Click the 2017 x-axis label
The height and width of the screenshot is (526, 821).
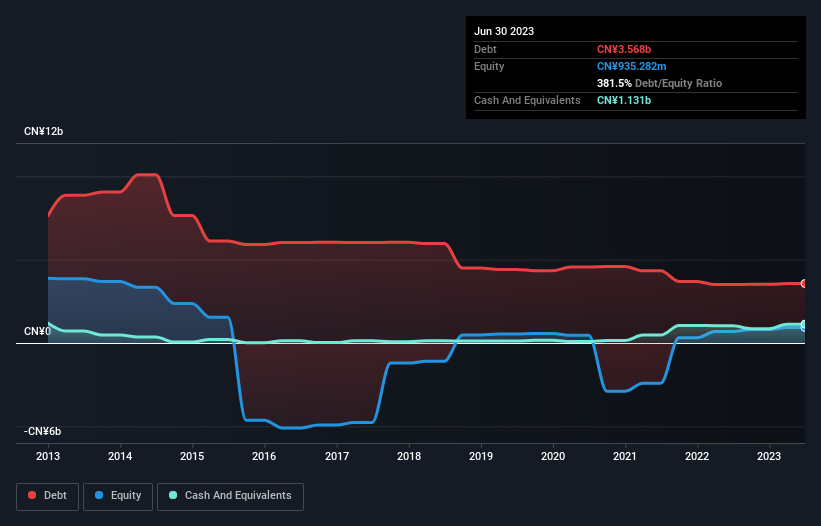pyautogui.click(x=337, y=456)
